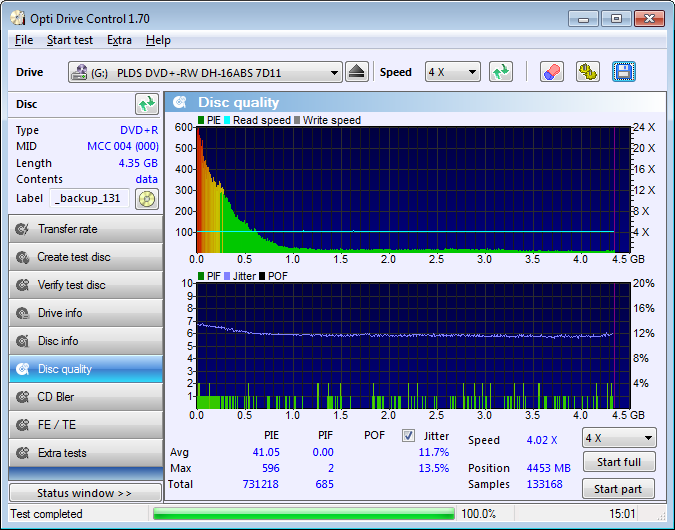
Task: Open Extra tests
Action: (x=86, y=453)
